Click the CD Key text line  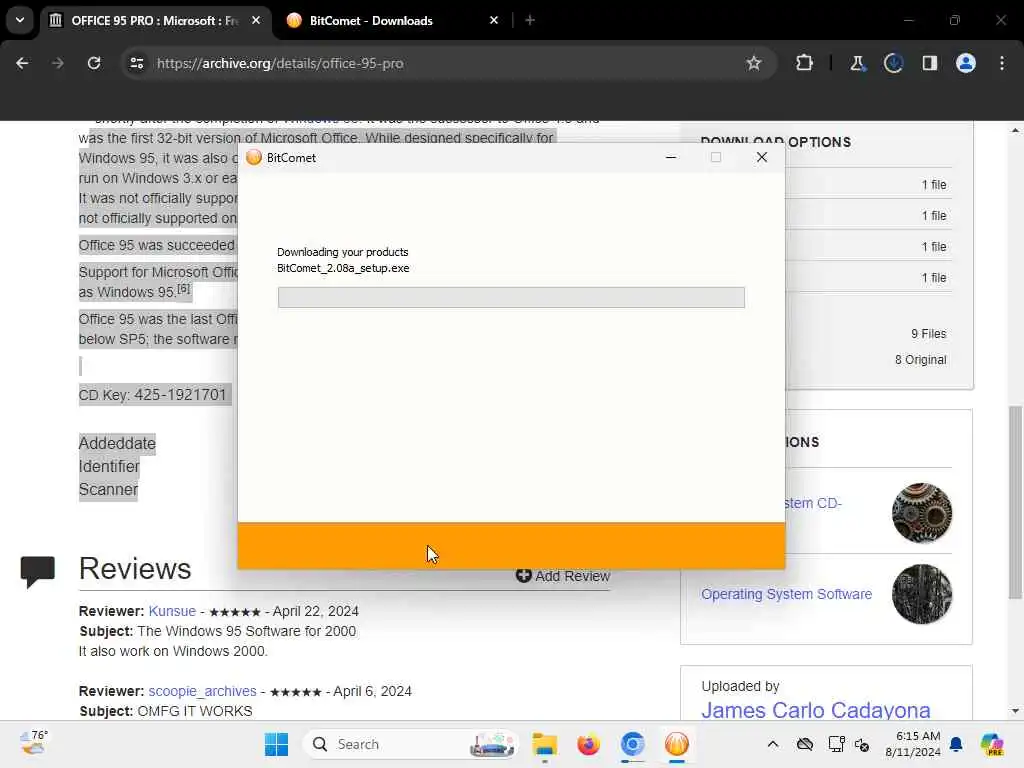pos(152,395)
